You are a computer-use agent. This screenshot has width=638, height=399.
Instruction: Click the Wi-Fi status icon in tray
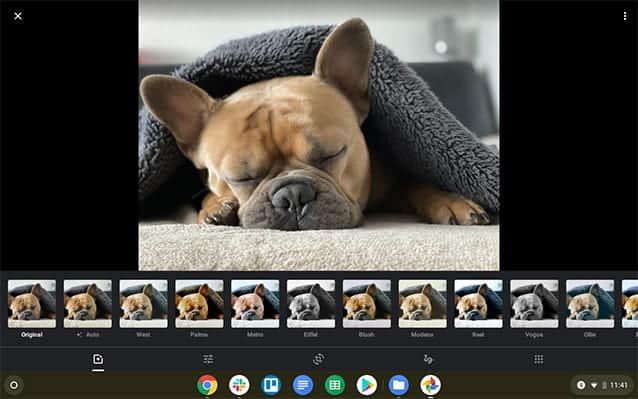pos(594,385)
